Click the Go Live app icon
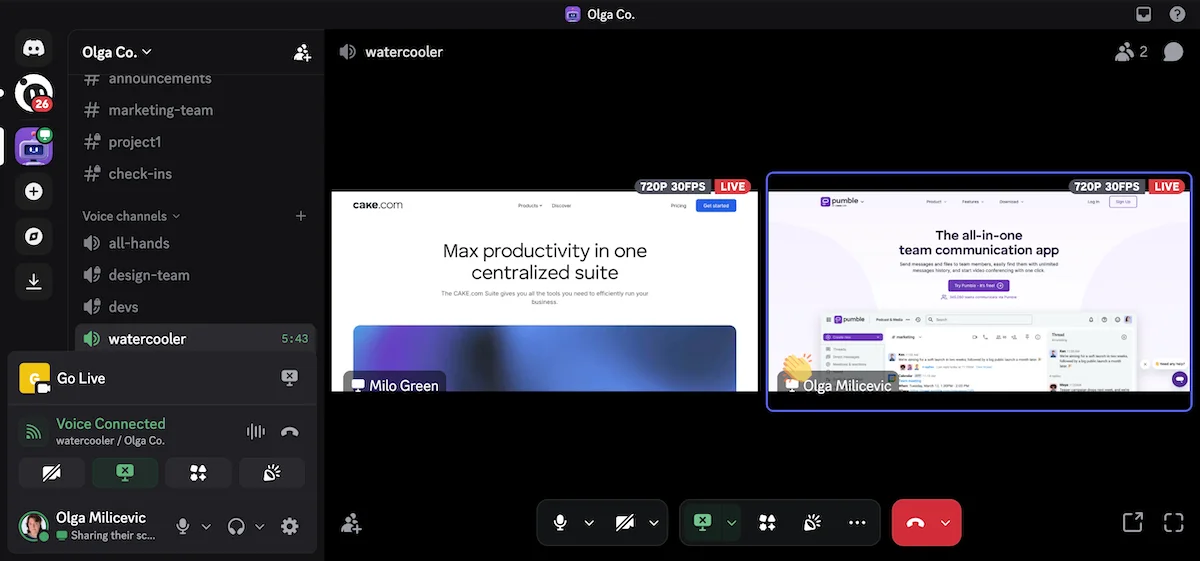 click(x=35, y=378)
